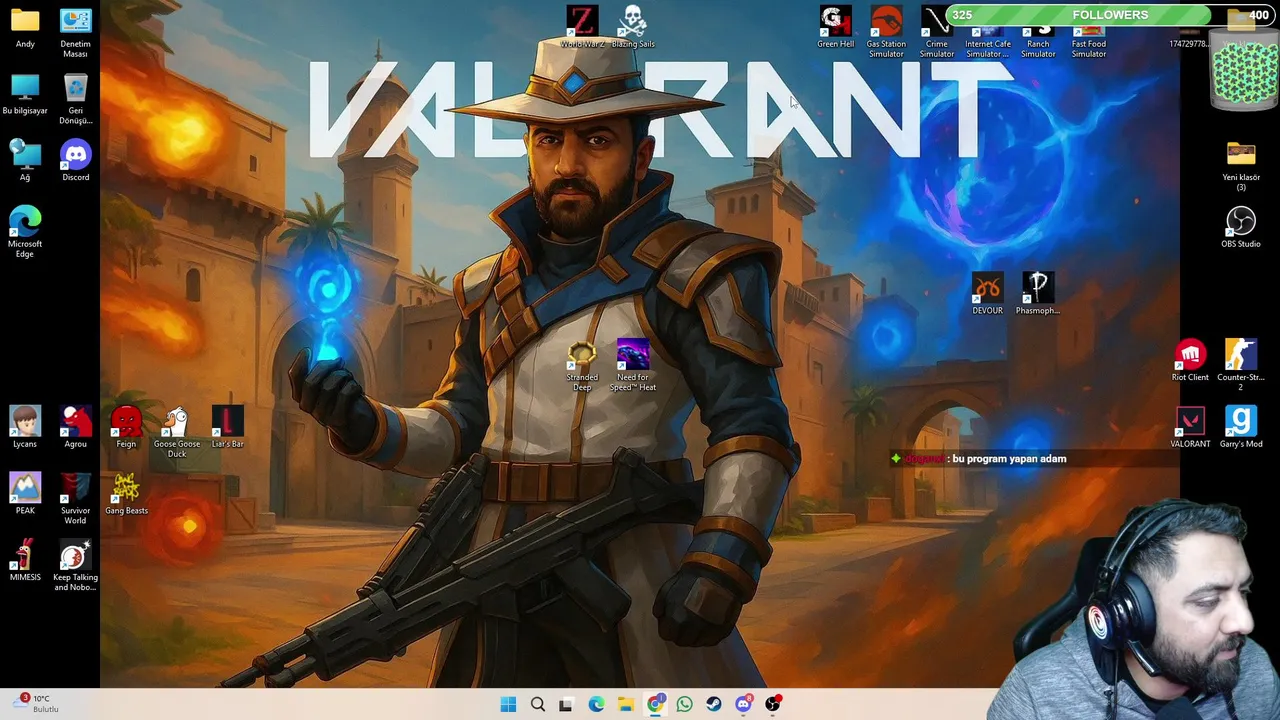Launch Counter-Strike 2 shortcut
The height and width of the screenshot is (720, 1280).
pos(1241,366)
